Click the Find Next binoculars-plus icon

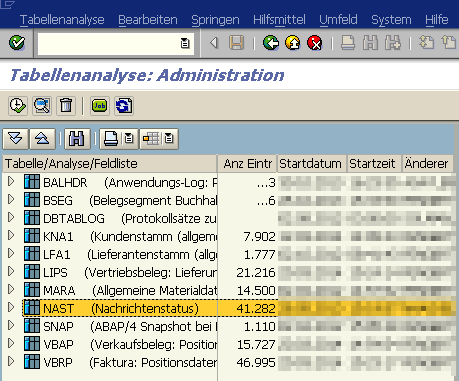pyautogui.click(x=393, y=43)
